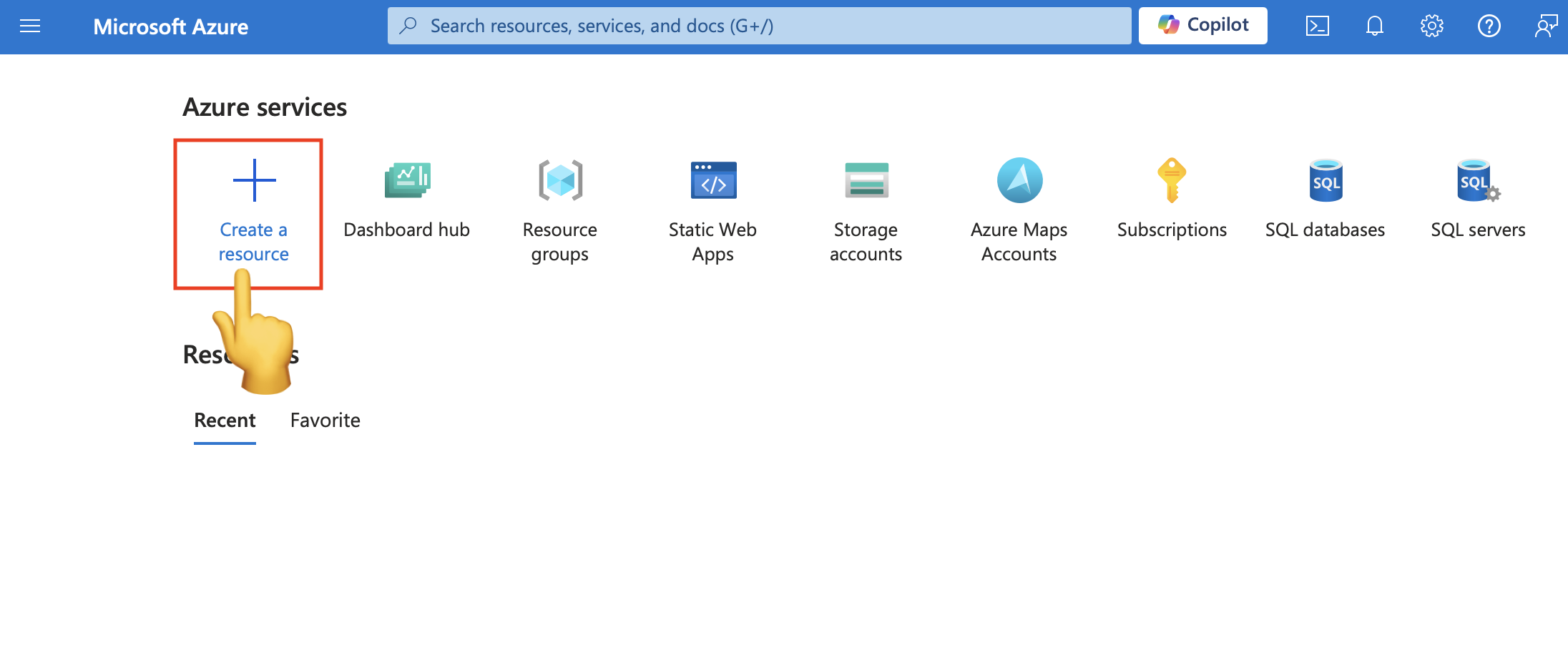Select the Static Web Apps icon

[712, 180]
